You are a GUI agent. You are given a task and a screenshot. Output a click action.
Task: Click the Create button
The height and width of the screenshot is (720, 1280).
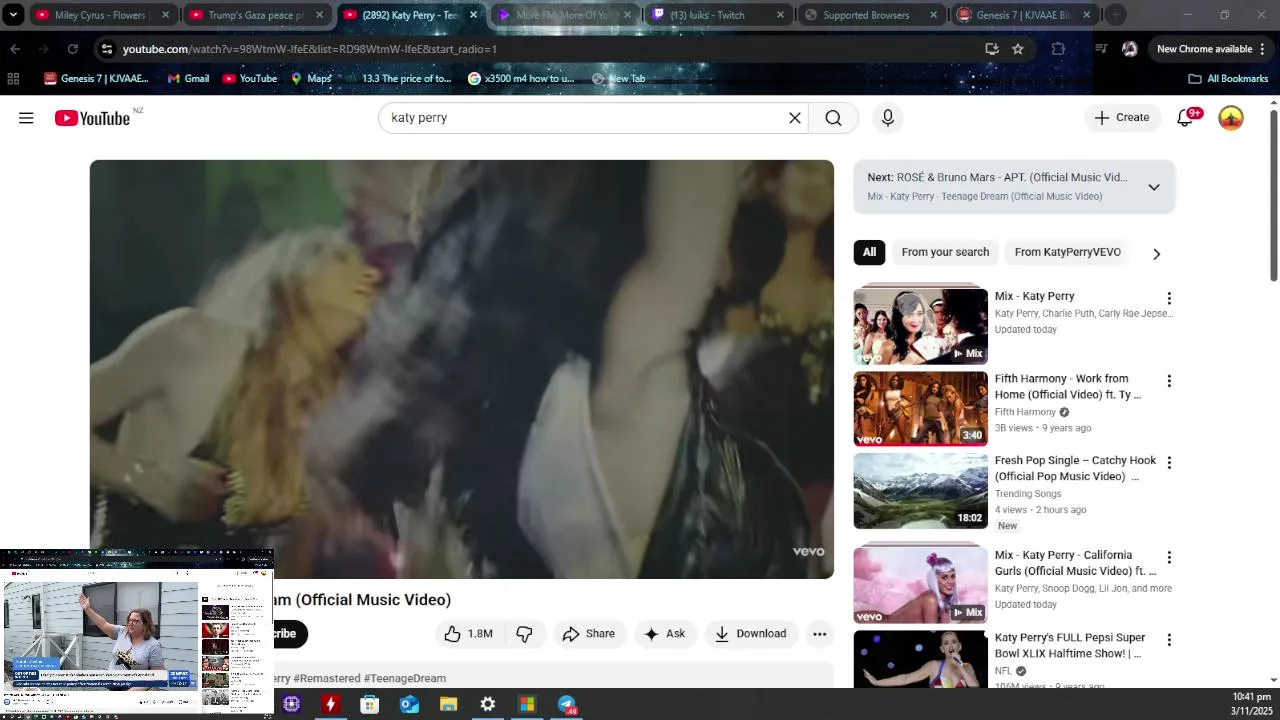coord(1122,118)
